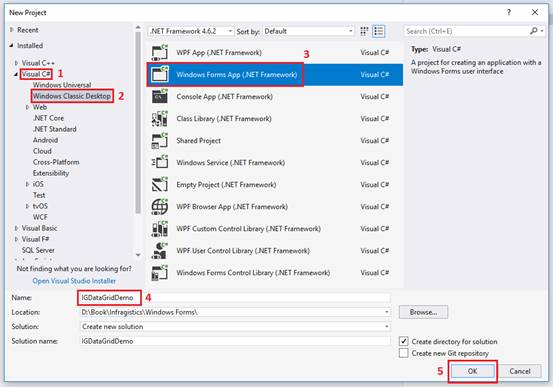Select the Android category
Screen dimensions: 553x387
pyautogui.click(x=45, y=140)
